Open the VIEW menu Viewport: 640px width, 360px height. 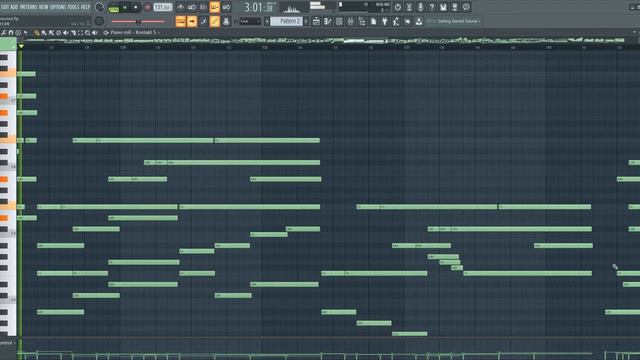[x=43, y=7]
